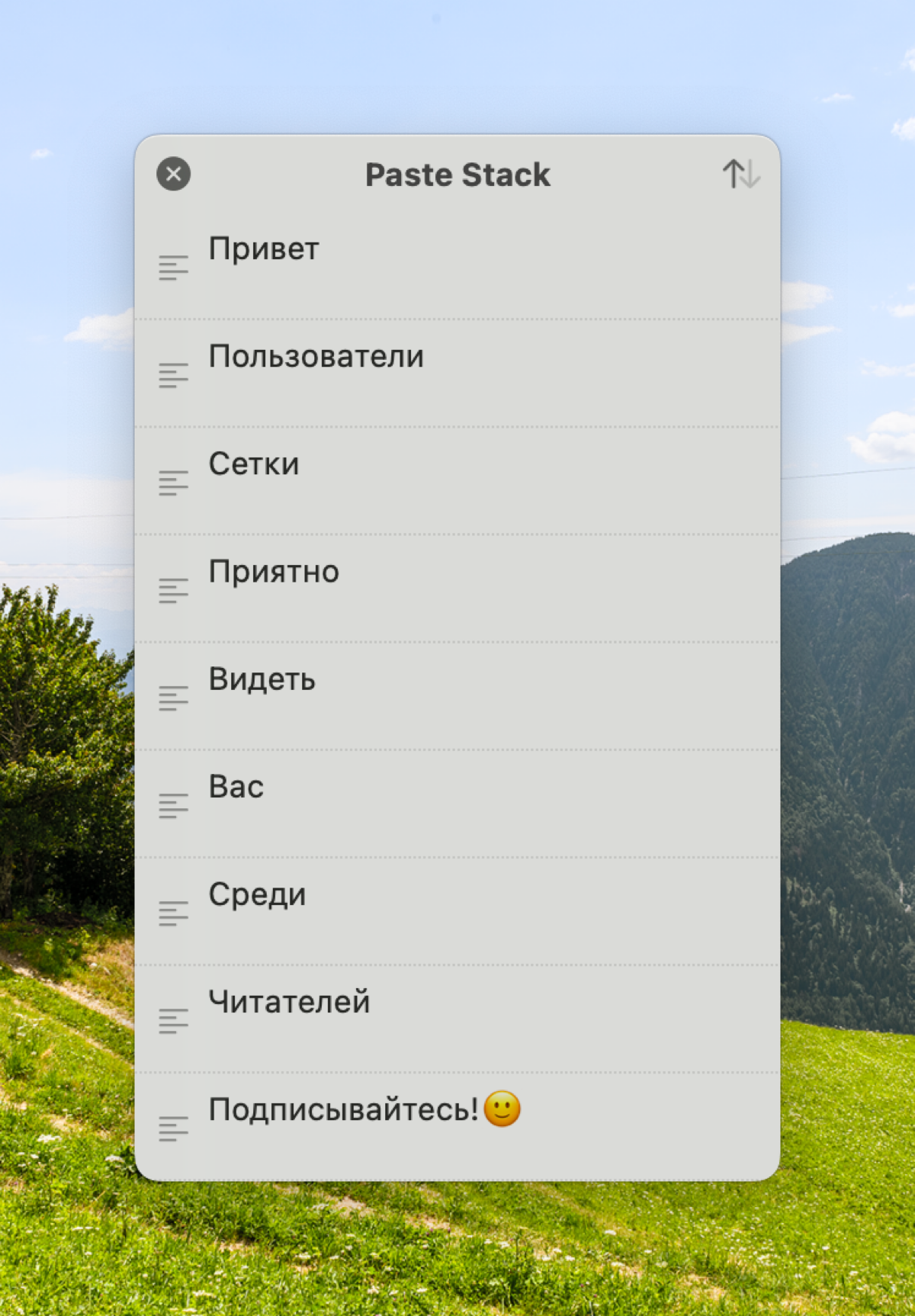The width and height of the screenshot is (915, 1316).
Task: Click text icon beside Вас
Action: (x=173, y=805)
